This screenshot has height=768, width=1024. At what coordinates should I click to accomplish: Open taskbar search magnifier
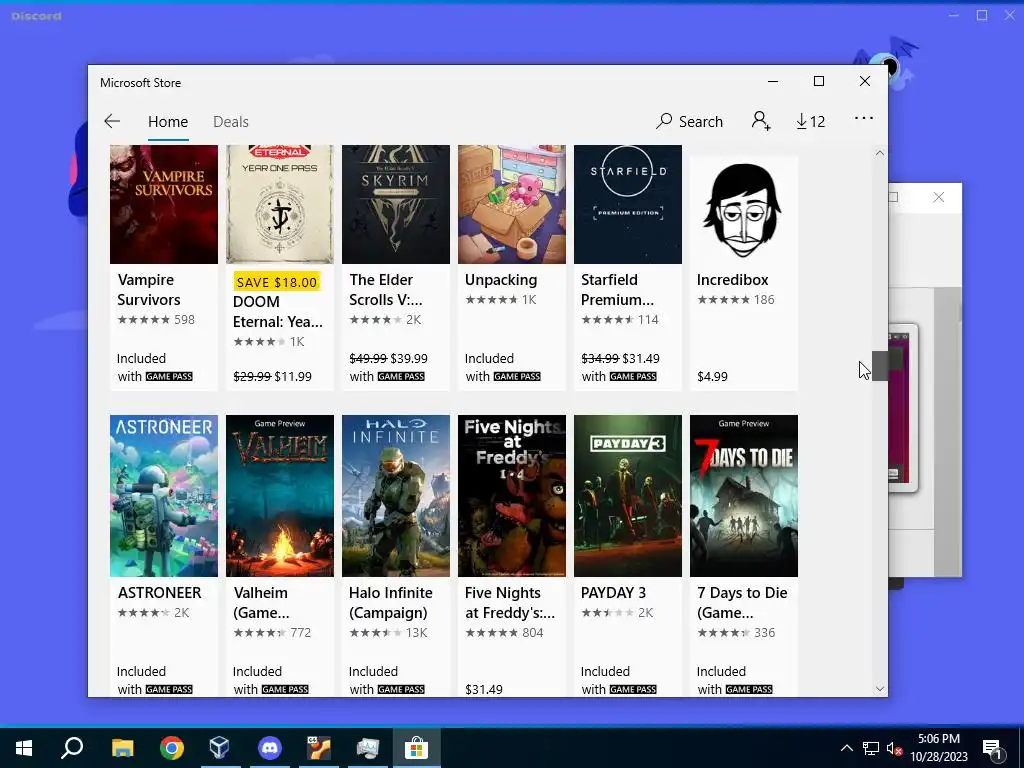72,748
